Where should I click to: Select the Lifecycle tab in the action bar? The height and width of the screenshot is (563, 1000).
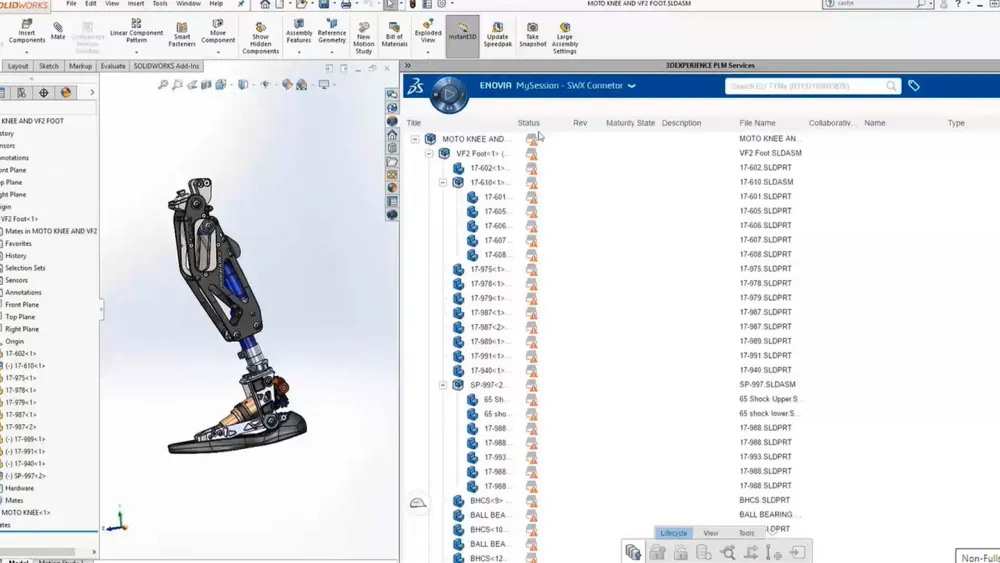point(673,532)
